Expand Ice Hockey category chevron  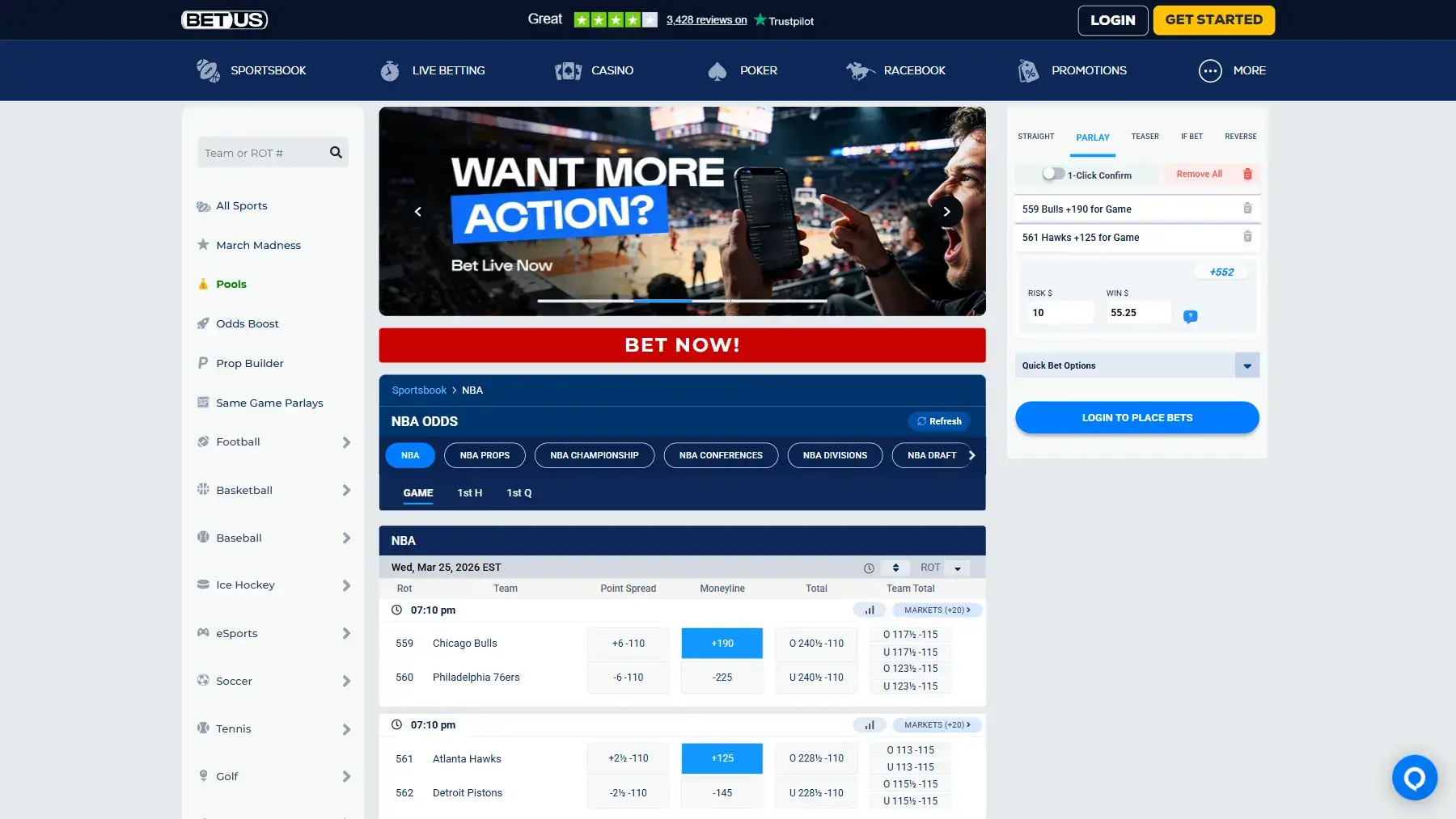(346, 585)
